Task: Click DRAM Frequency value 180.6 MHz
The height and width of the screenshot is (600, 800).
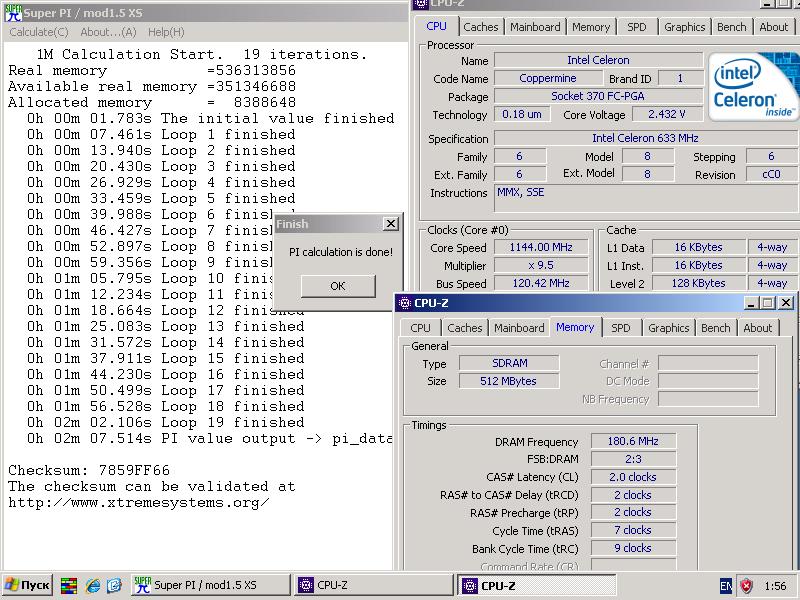Action: (x=633, y=441)
